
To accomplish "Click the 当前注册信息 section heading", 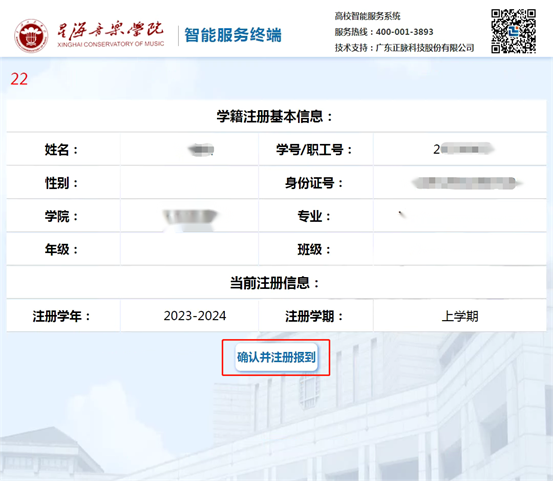I will [x=276, y=282].
